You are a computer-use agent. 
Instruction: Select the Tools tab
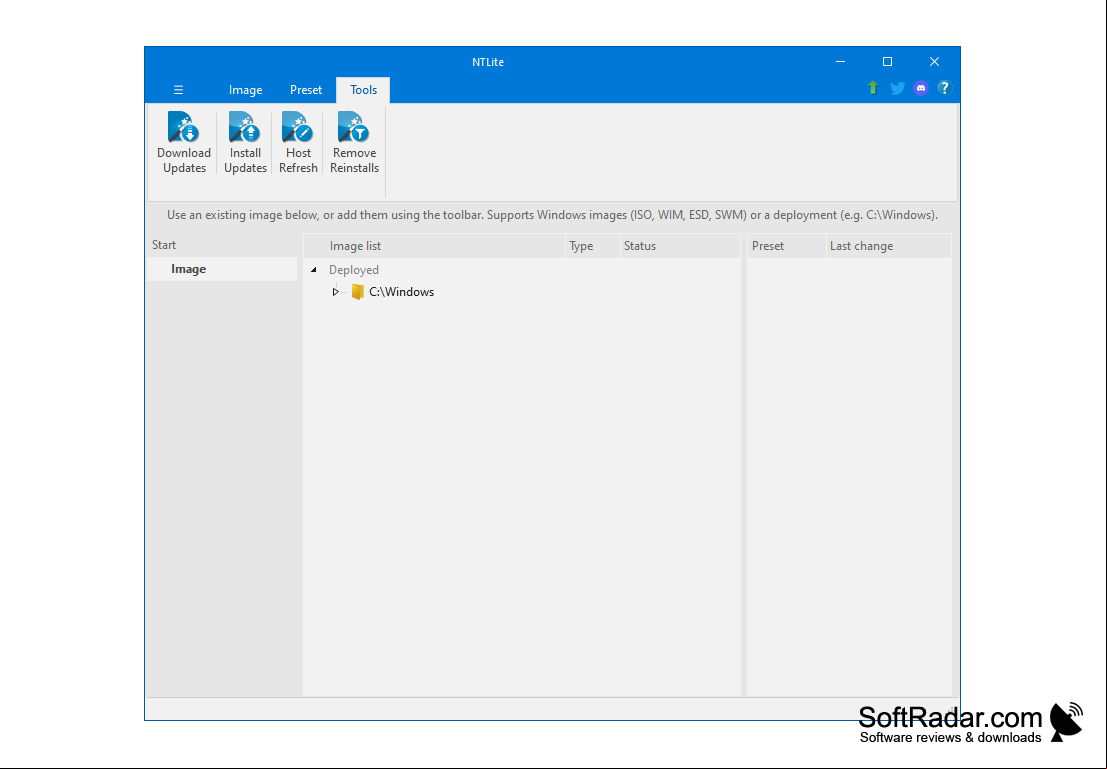[363, 90]
